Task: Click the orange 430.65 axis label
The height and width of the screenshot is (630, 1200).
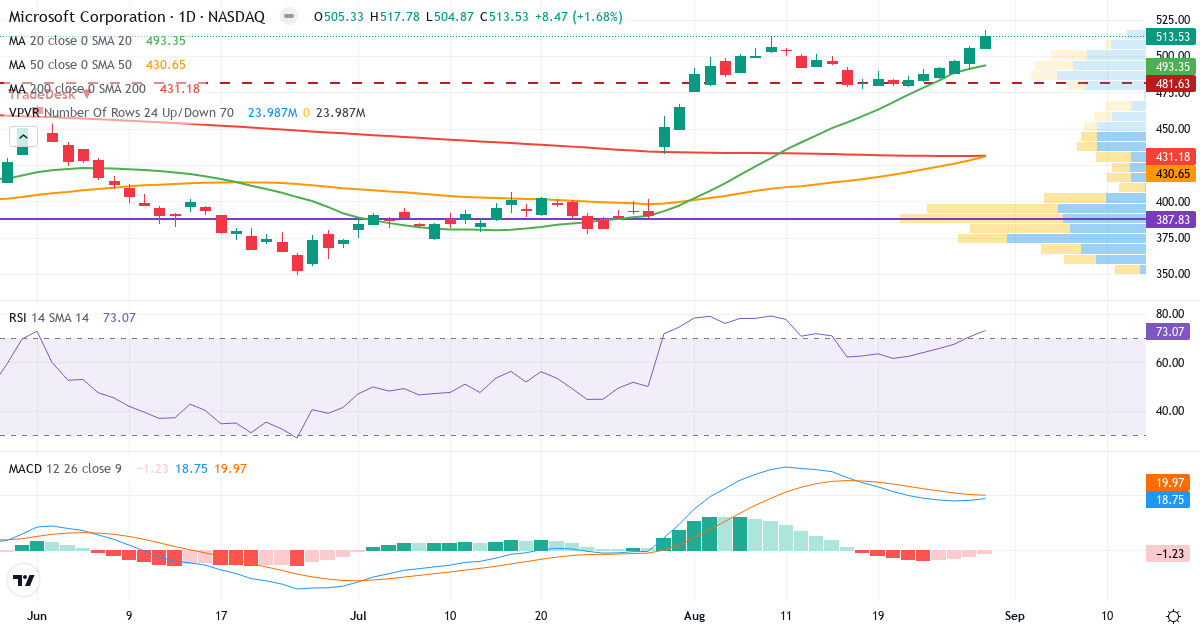Action: [x=1171, y=173]
